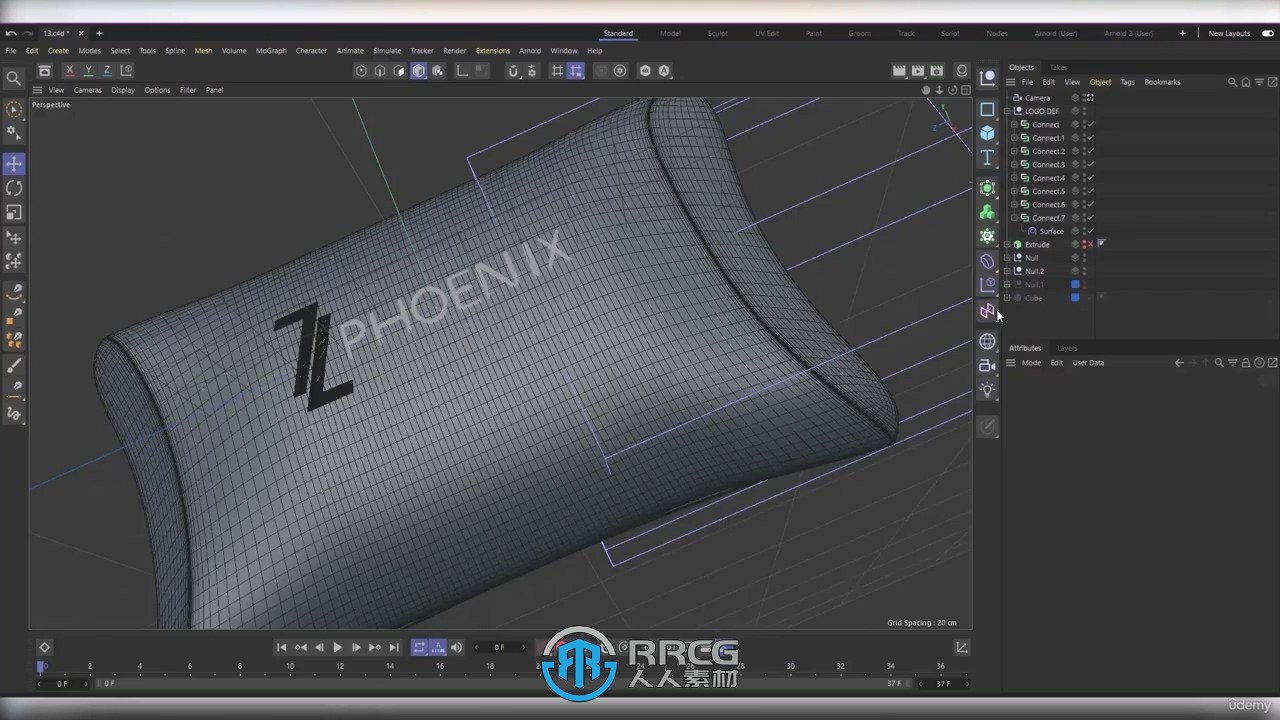Expand the Connect.4 tree node
Viewport: 1280px width, 720px height.
coord(1014,178)
